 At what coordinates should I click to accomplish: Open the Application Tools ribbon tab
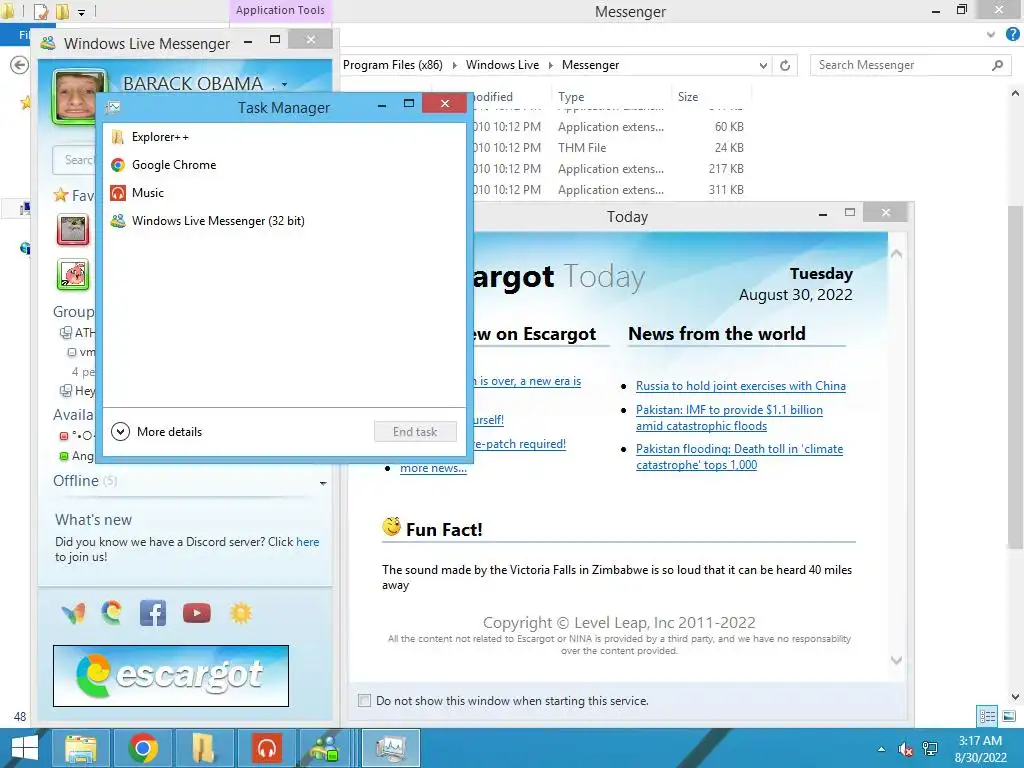(x=280, y=10)
